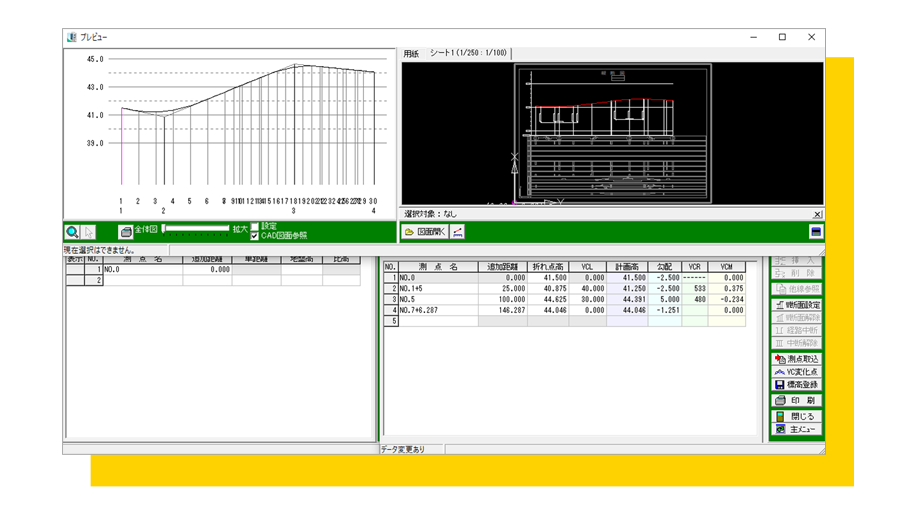Screen dimensions: 916x515
Task: Click 勾配 value -1.251
Action: tap(665, 310)
